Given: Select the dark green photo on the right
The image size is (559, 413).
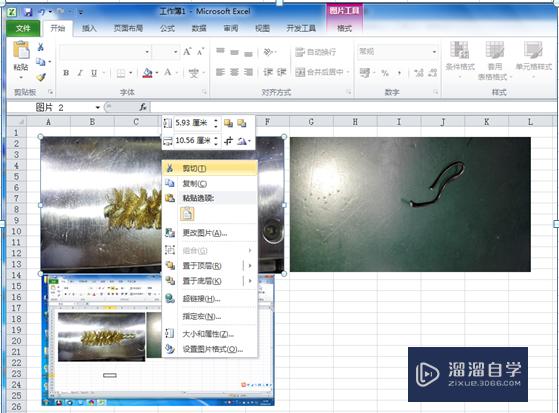Looking at the screenshot, I should (x=410, y=204).
